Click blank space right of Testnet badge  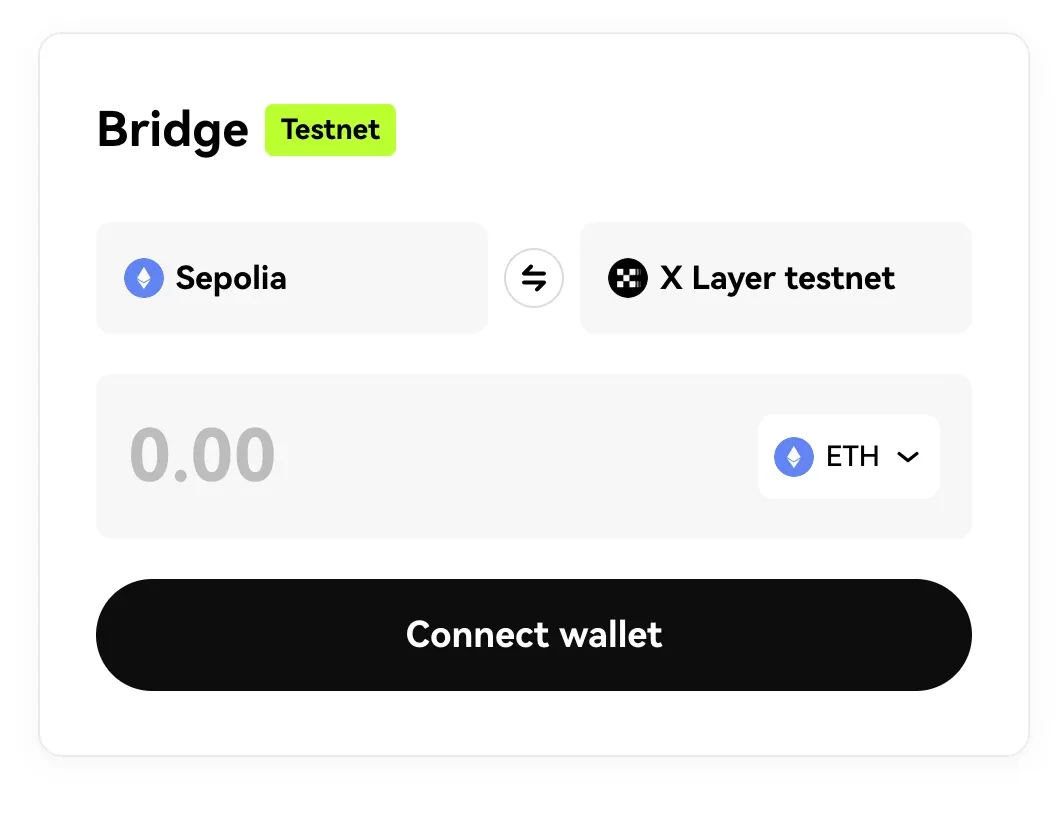(x=679, y=130)
